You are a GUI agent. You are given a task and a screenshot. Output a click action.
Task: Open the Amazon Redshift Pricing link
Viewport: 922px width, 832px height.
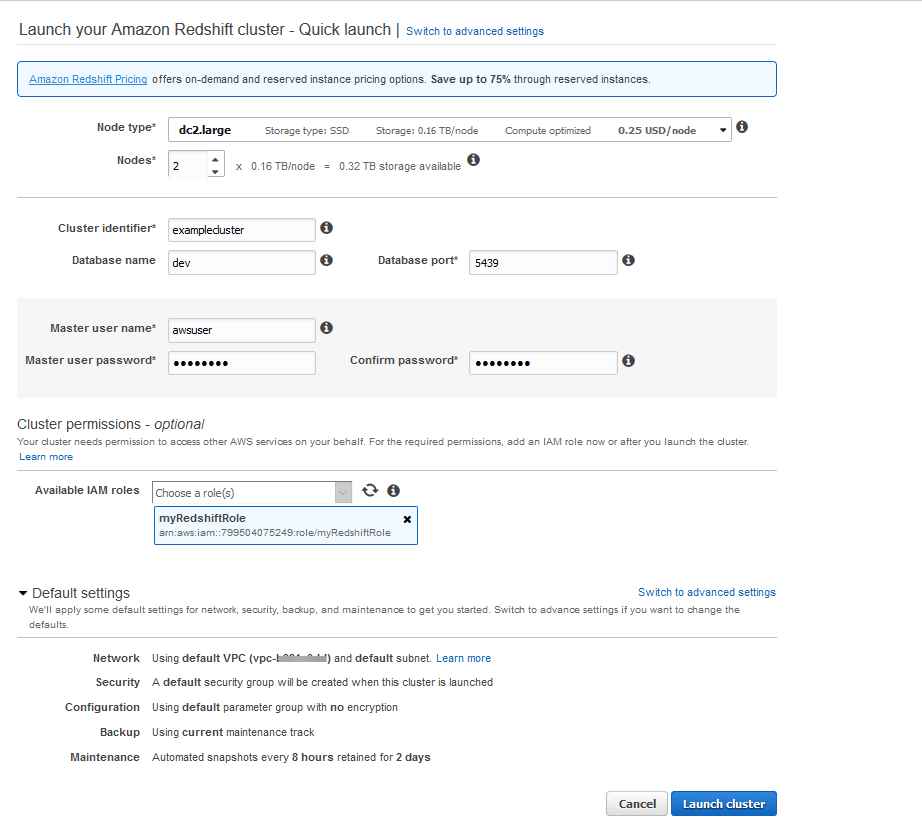[x=88, y=79]
